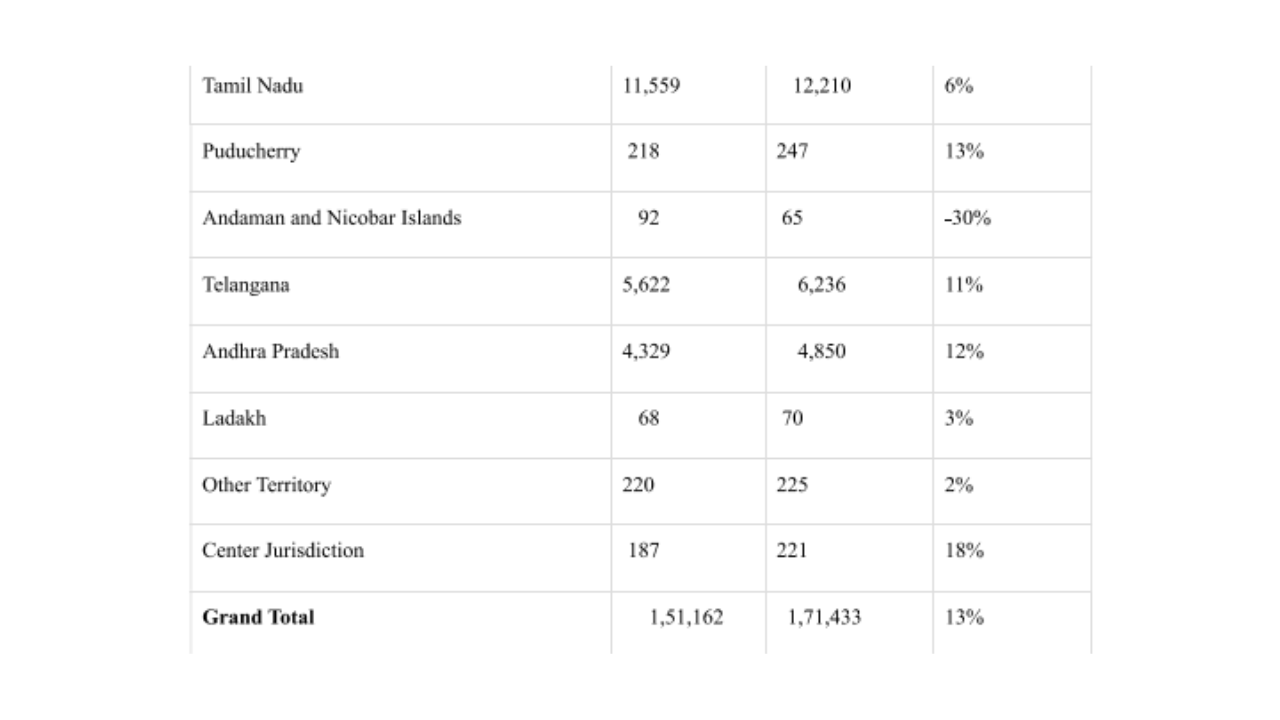The image size is (1280, 720).
Task: Select the Center Jurisdiction label
Action: pyautogui.click(x=283, y=550)
